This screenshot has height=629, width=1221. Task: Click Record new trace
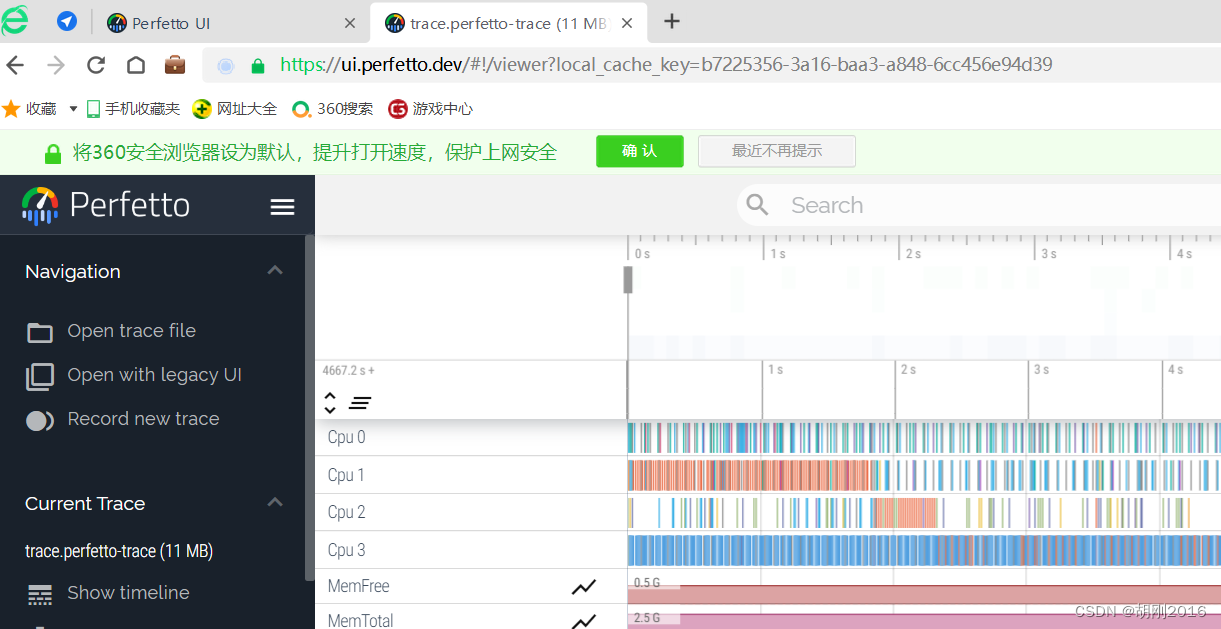click(x=143, y=419)
